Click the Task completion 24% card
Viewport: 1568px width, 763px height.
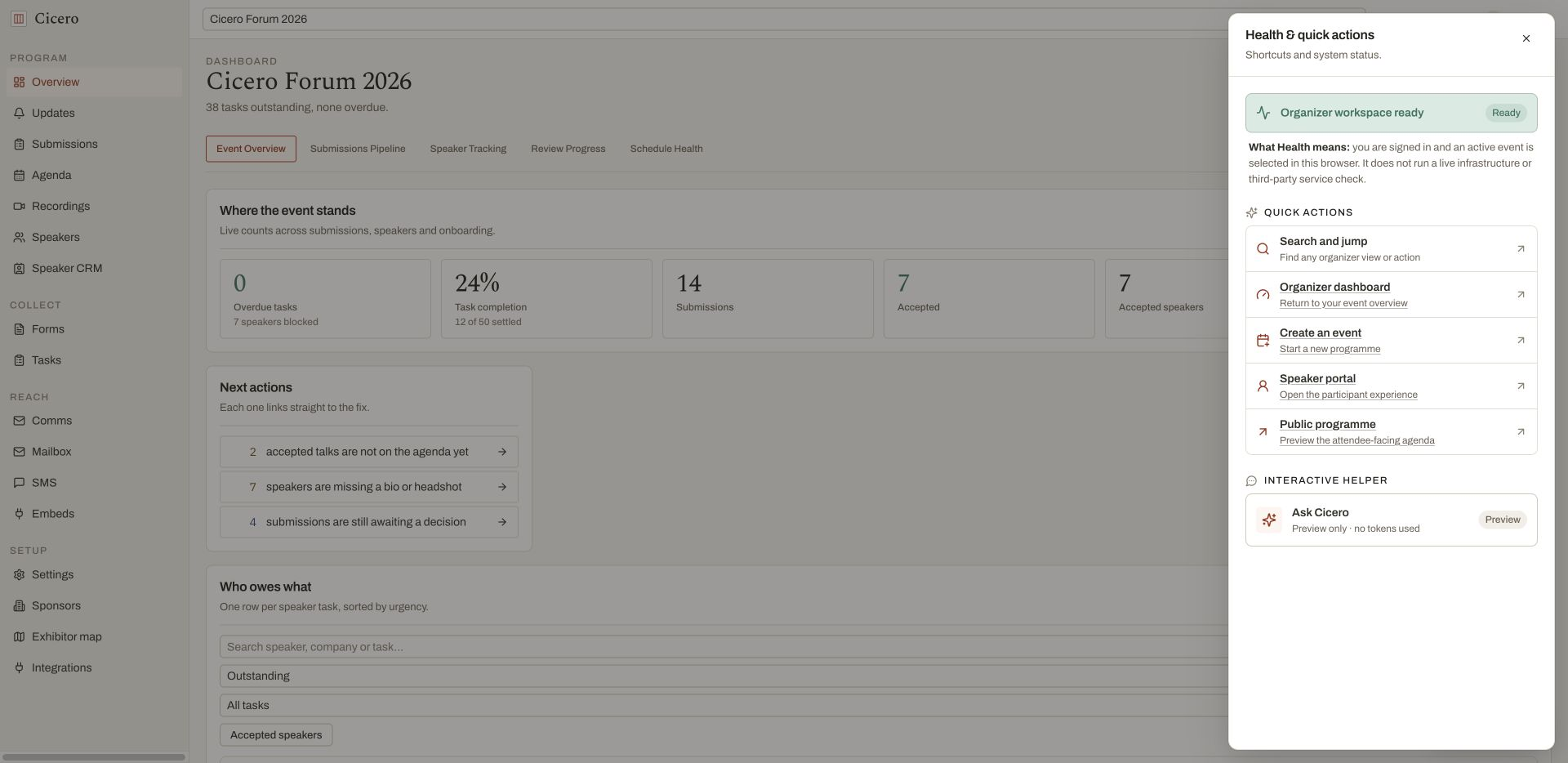tap(546, 299)
